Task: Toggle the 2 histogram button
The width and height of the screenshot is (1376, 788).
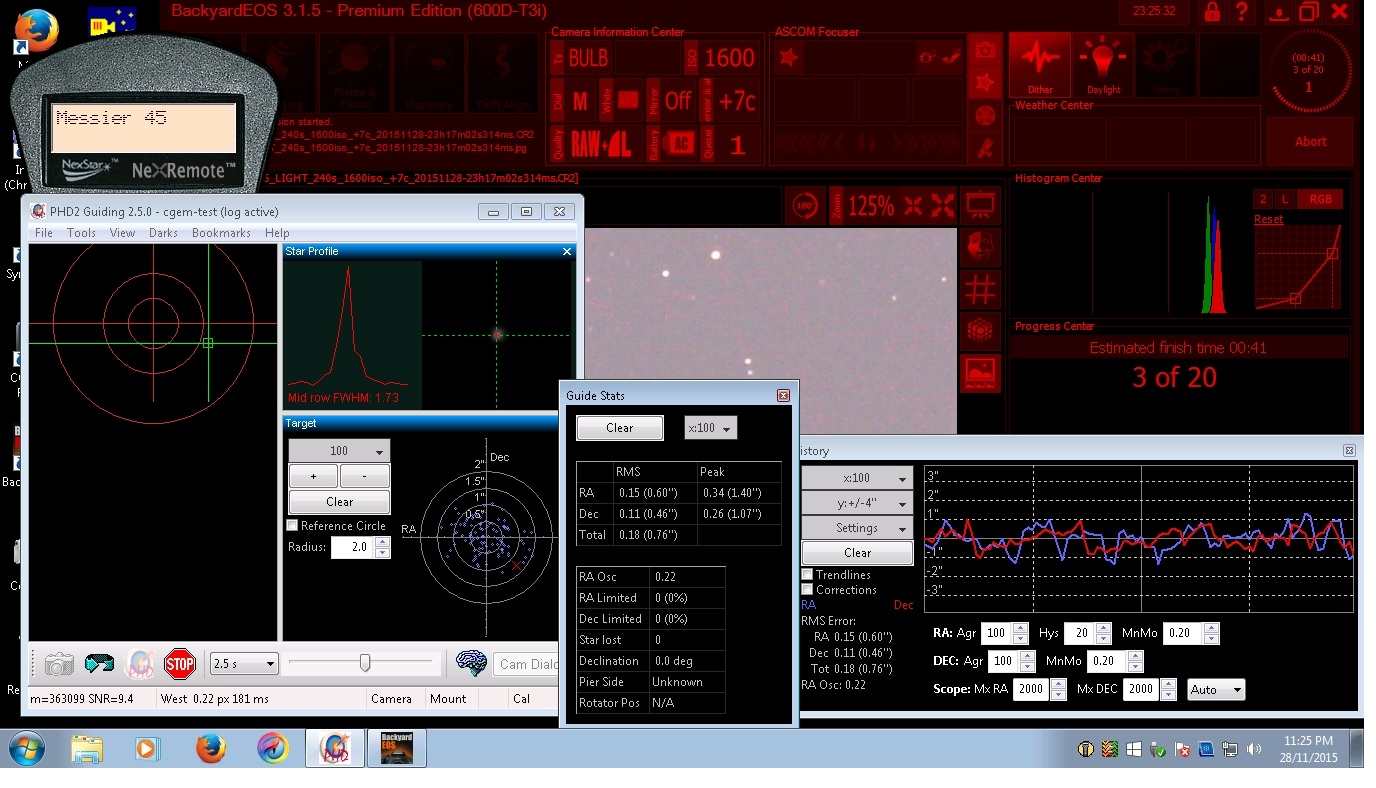Action: 1264,199
